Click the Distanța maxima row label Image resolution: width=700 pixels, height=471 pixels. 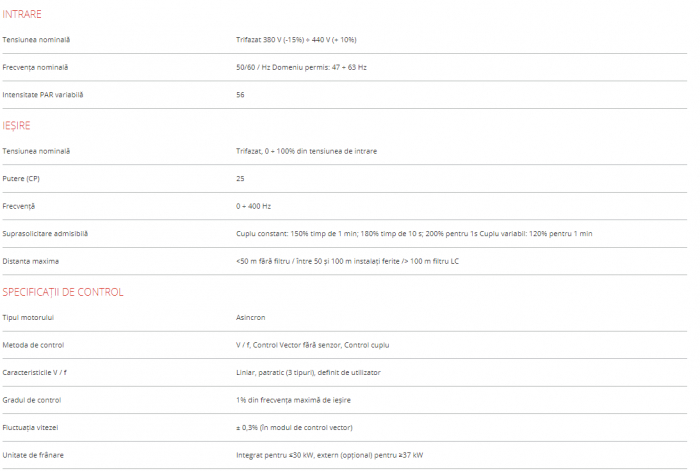point(31,261)
